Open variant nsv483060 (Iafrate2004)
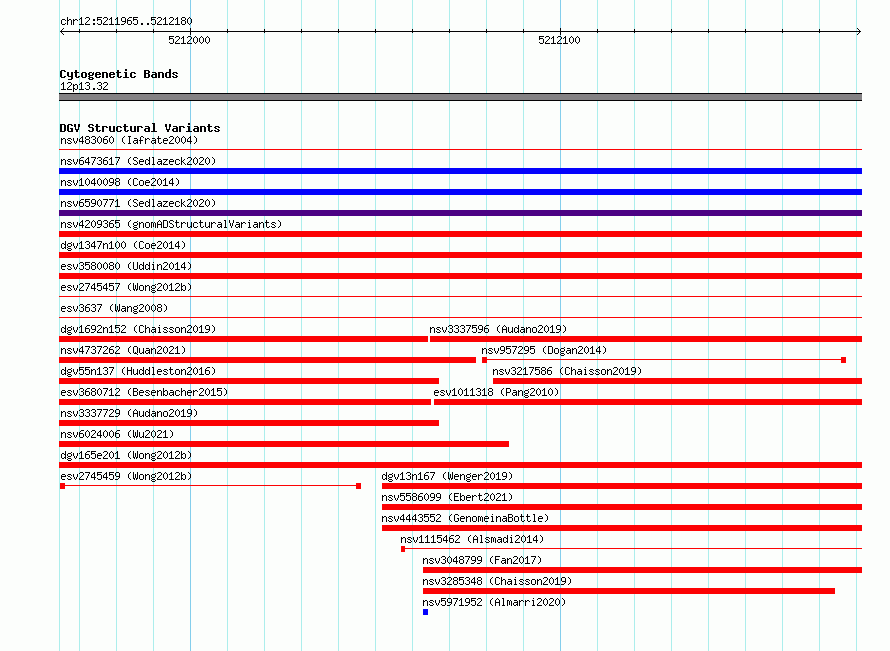 [129, 140]
